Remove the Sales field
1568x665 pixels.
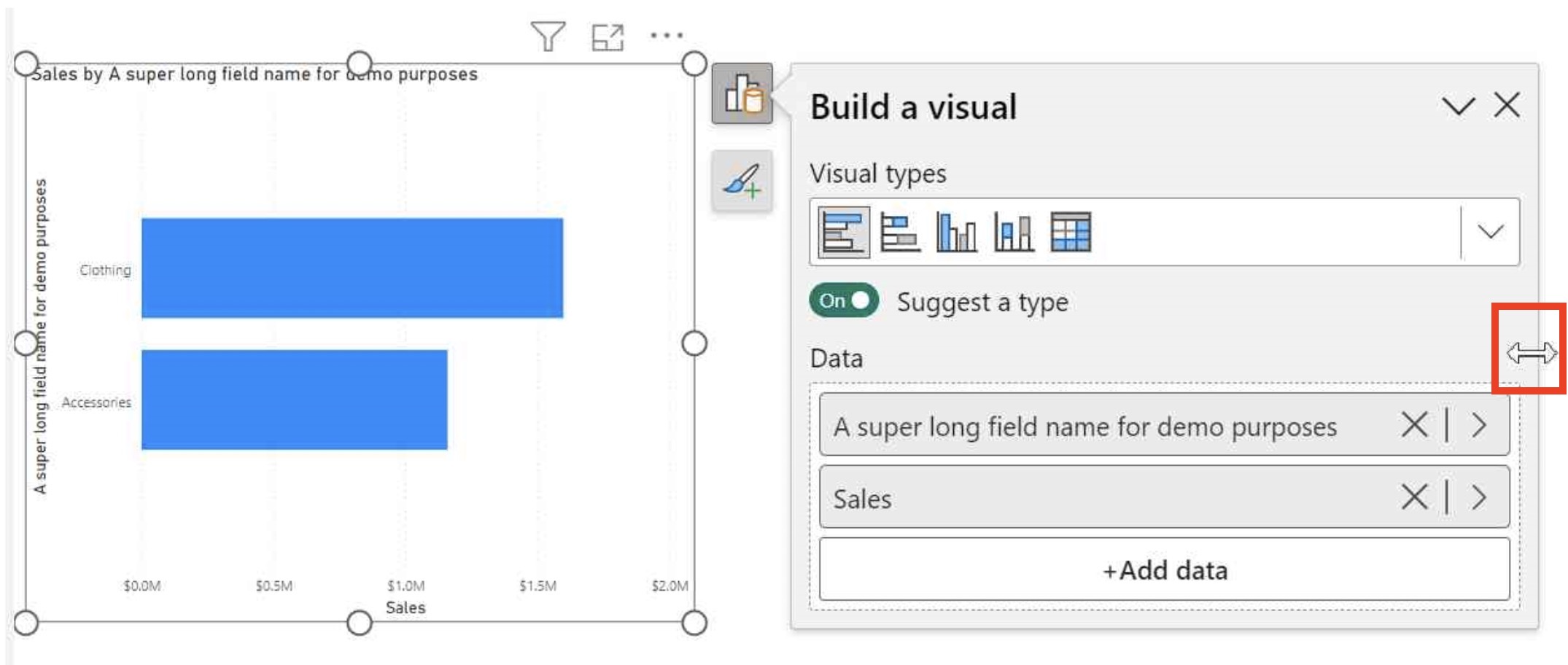click(x=1414, y=497)
